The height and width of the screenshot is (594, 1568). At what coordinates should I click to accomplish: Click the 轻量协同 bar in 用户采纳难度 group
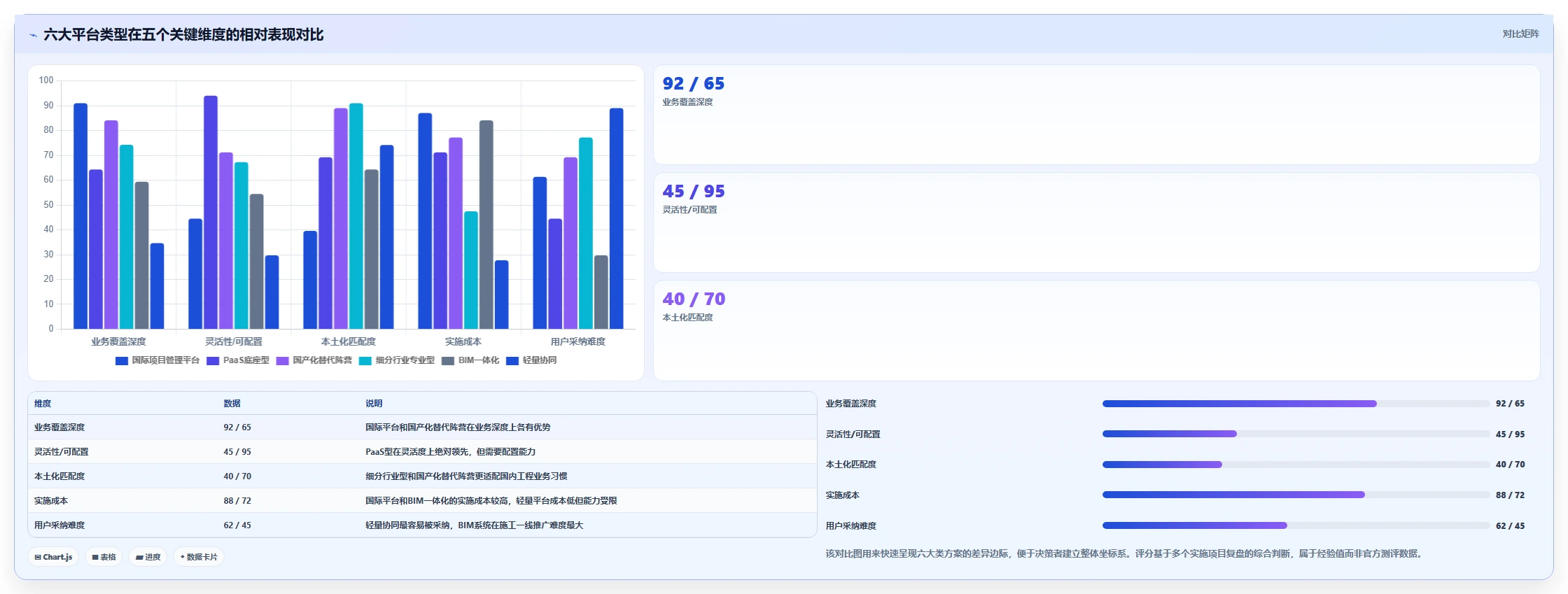pyautogui.click(x=617, y=218)
